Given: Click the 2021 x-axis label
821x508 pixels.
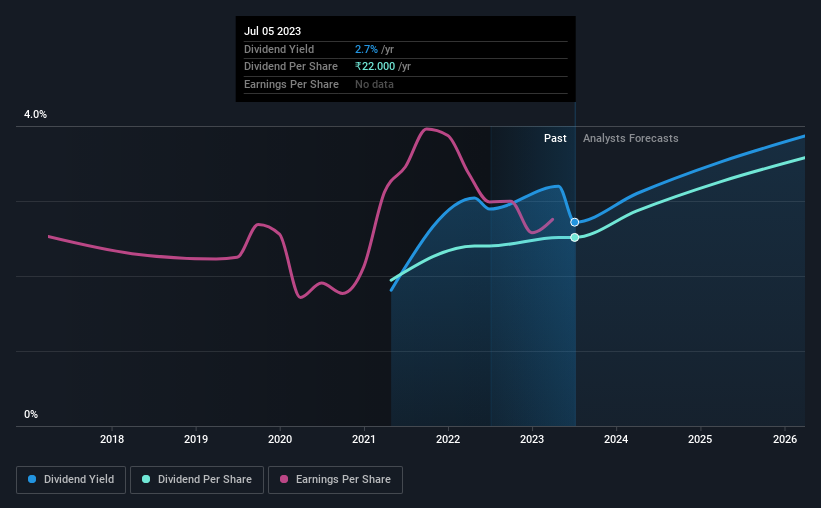Looking at the screenshot, I should pos(364,439).
